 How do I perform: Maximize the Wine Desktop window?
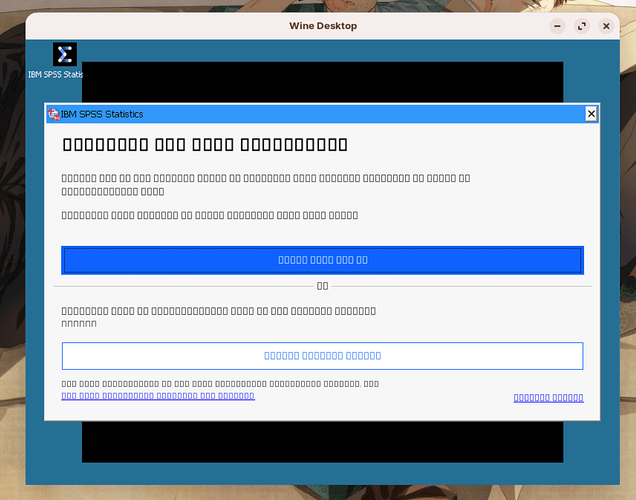tap(582, 26)
